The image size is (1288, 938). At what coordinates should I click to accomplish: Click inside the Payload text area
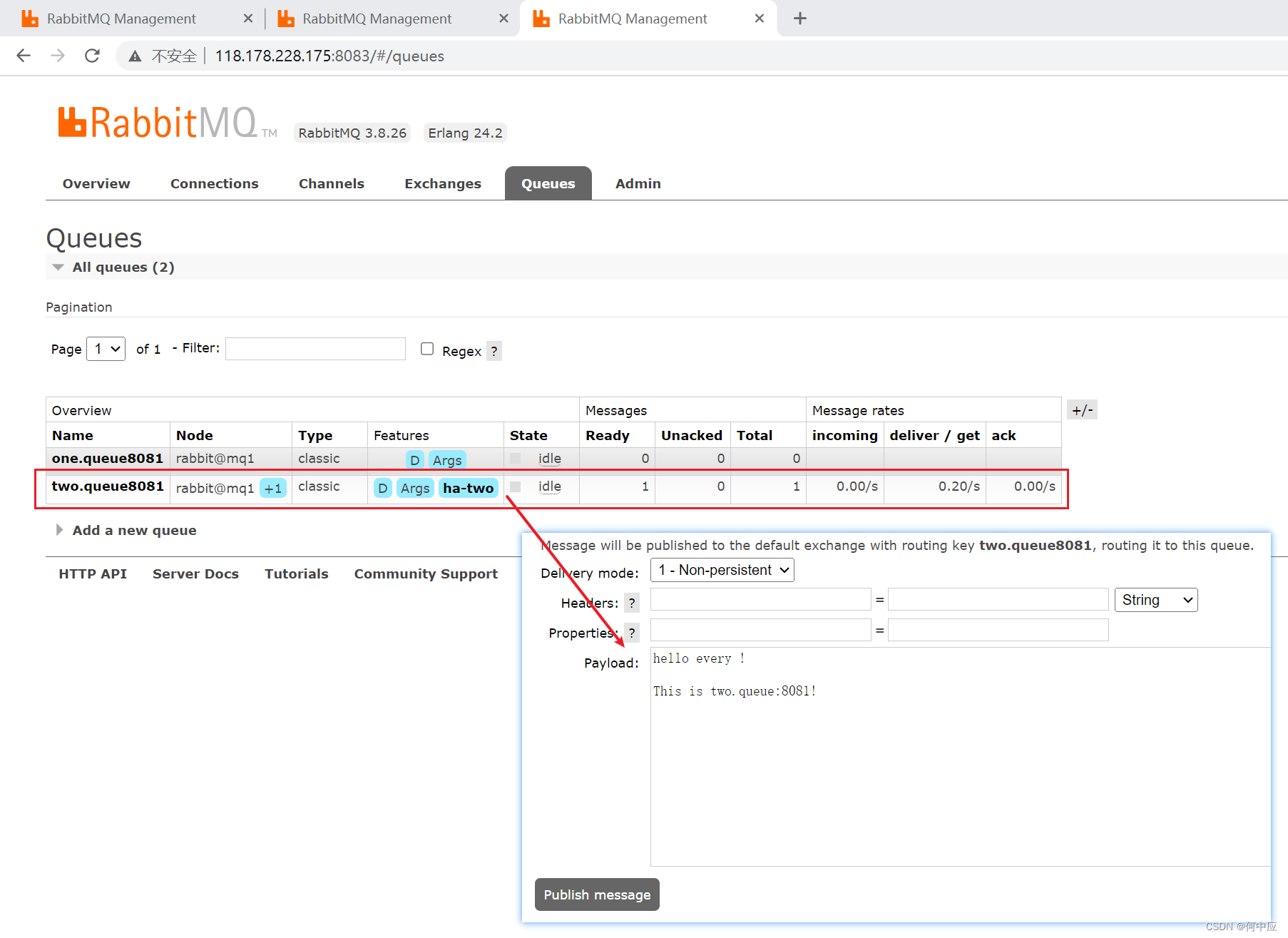960,757
